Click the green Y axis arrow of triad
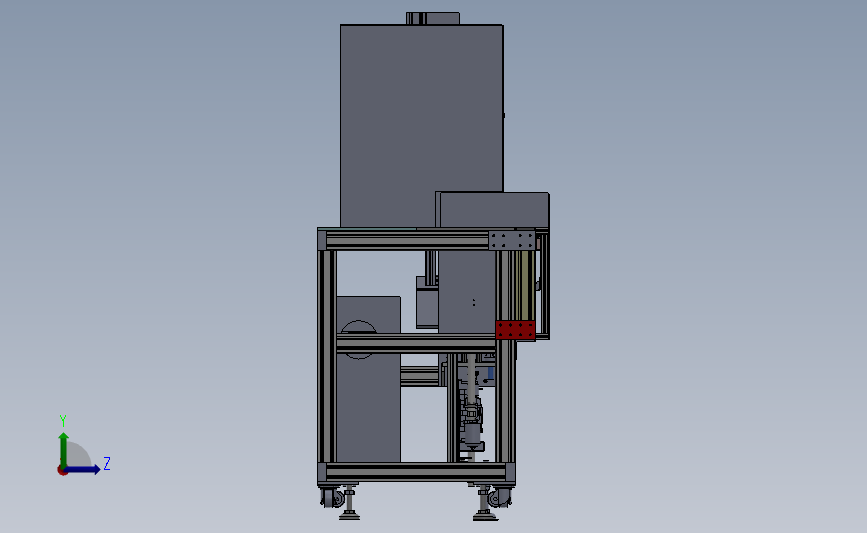This screenshot has width=867, height=533. [64, 449]
